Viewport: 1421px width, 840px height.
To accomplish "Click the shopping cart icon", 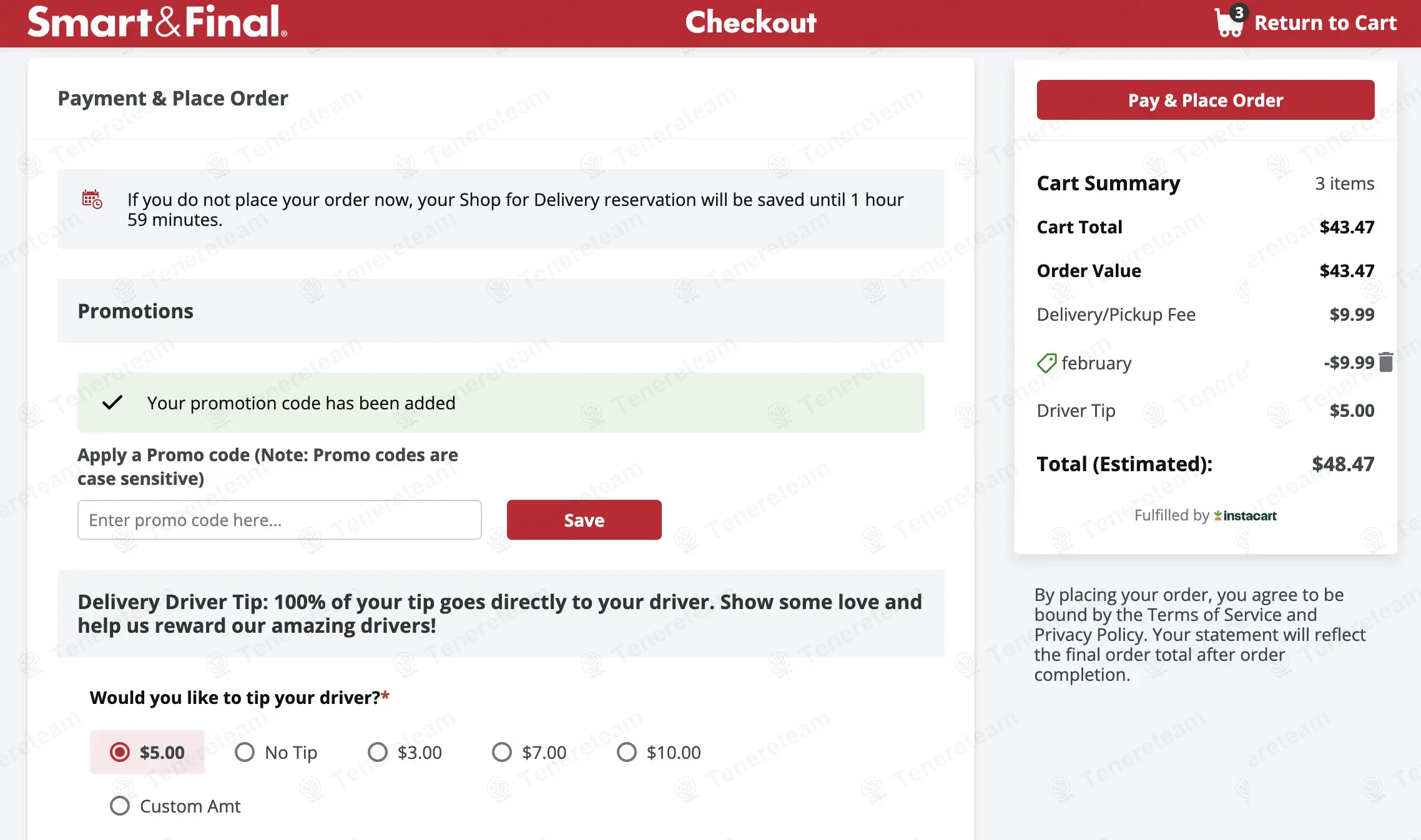I will (1228, 23).
